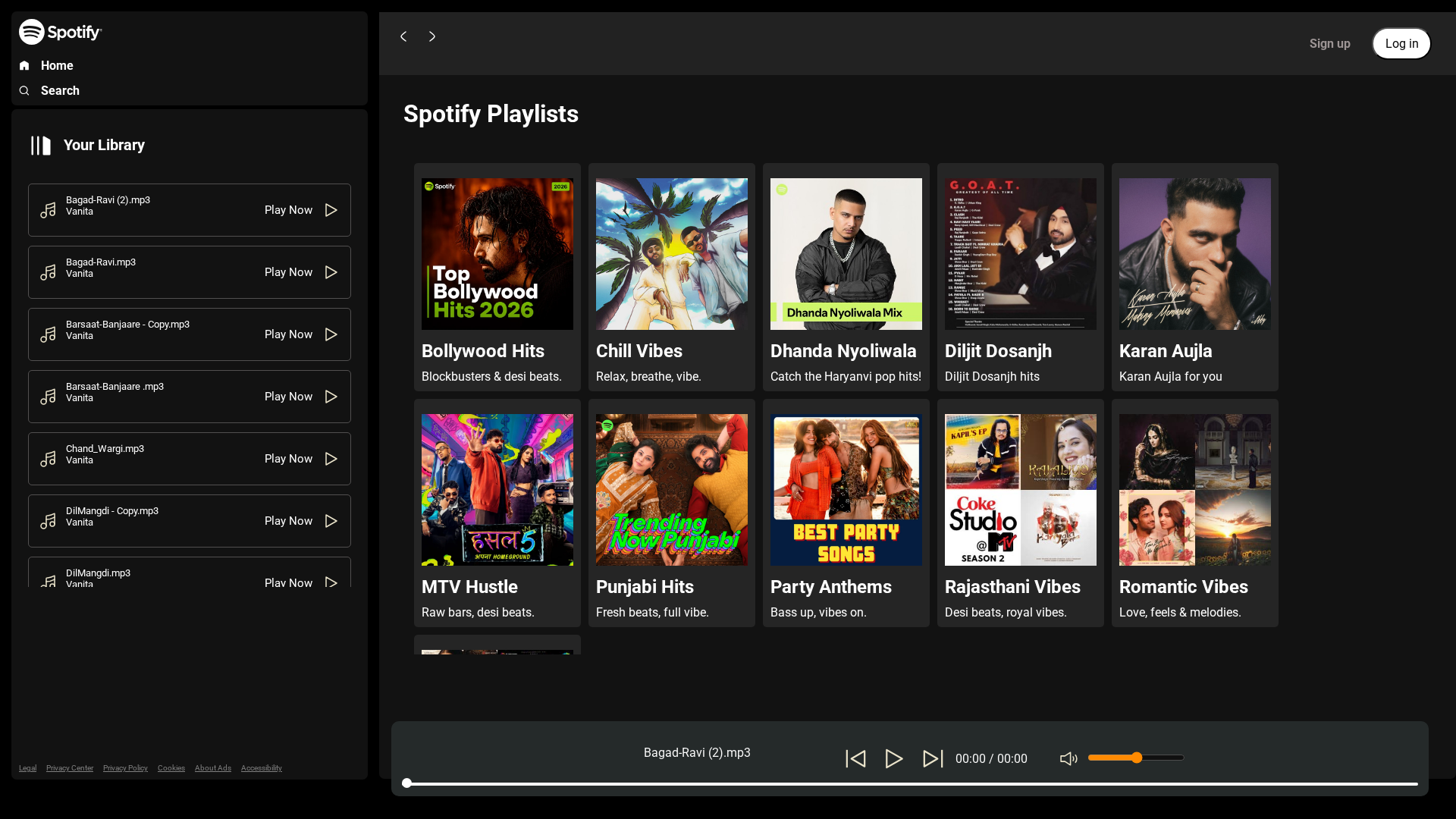Open the Bollywood Hits playlist cover
The image size is (1456, 819).
(x=497, y=254)
